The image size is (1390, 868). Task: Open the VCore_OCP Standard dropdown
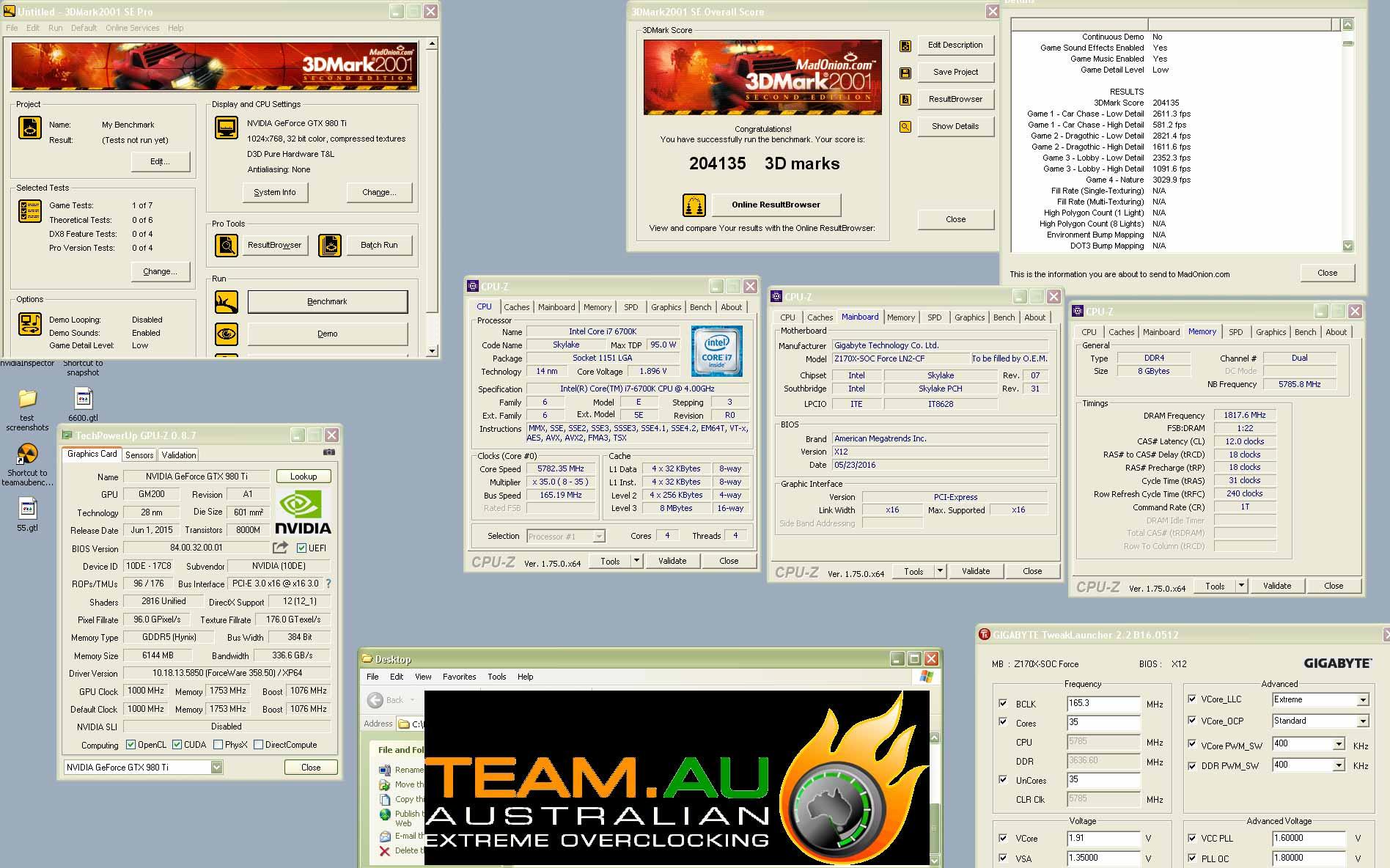point(1363,721)
